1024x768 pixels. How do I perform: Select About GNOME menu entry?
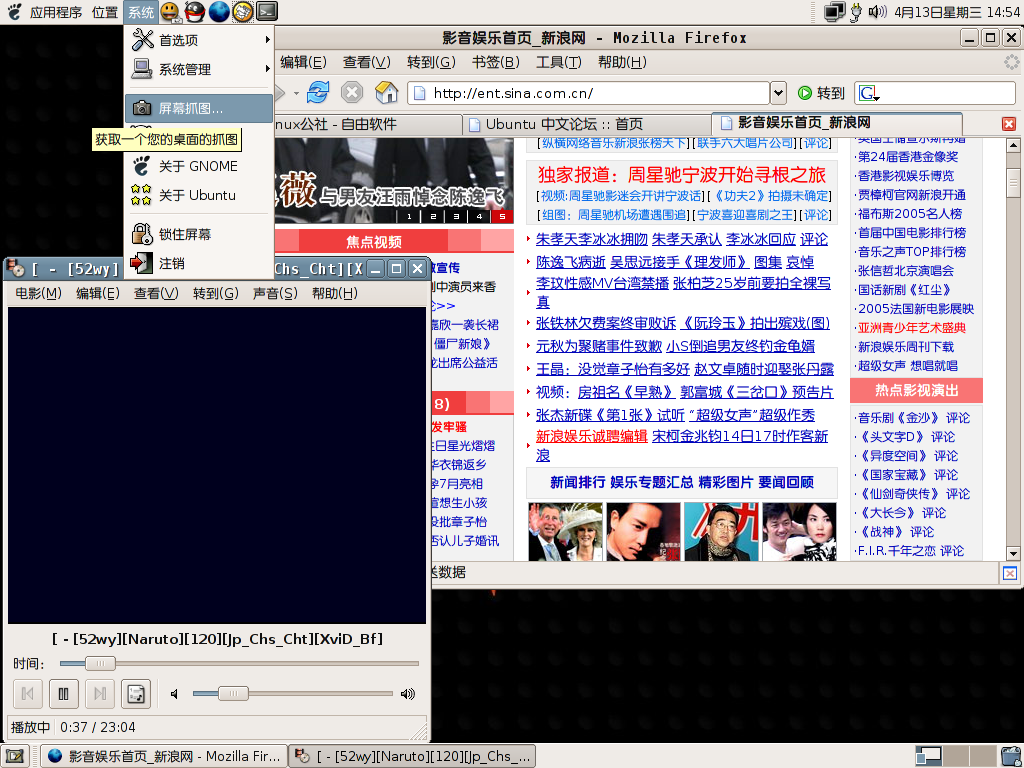click(199, 166)
